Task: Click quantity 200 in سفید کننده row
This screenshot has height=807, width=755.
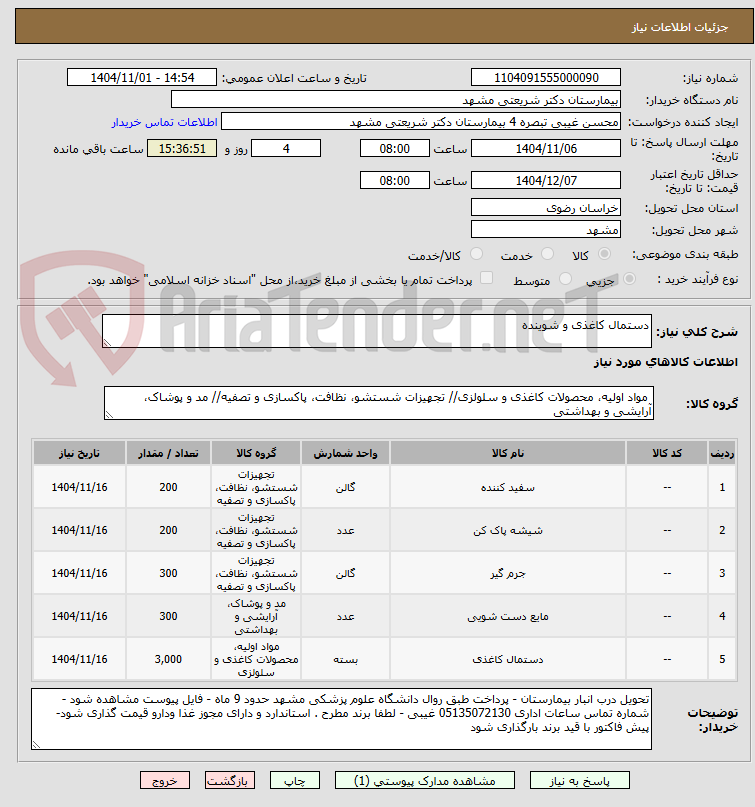Action: (x=168, y=487)
